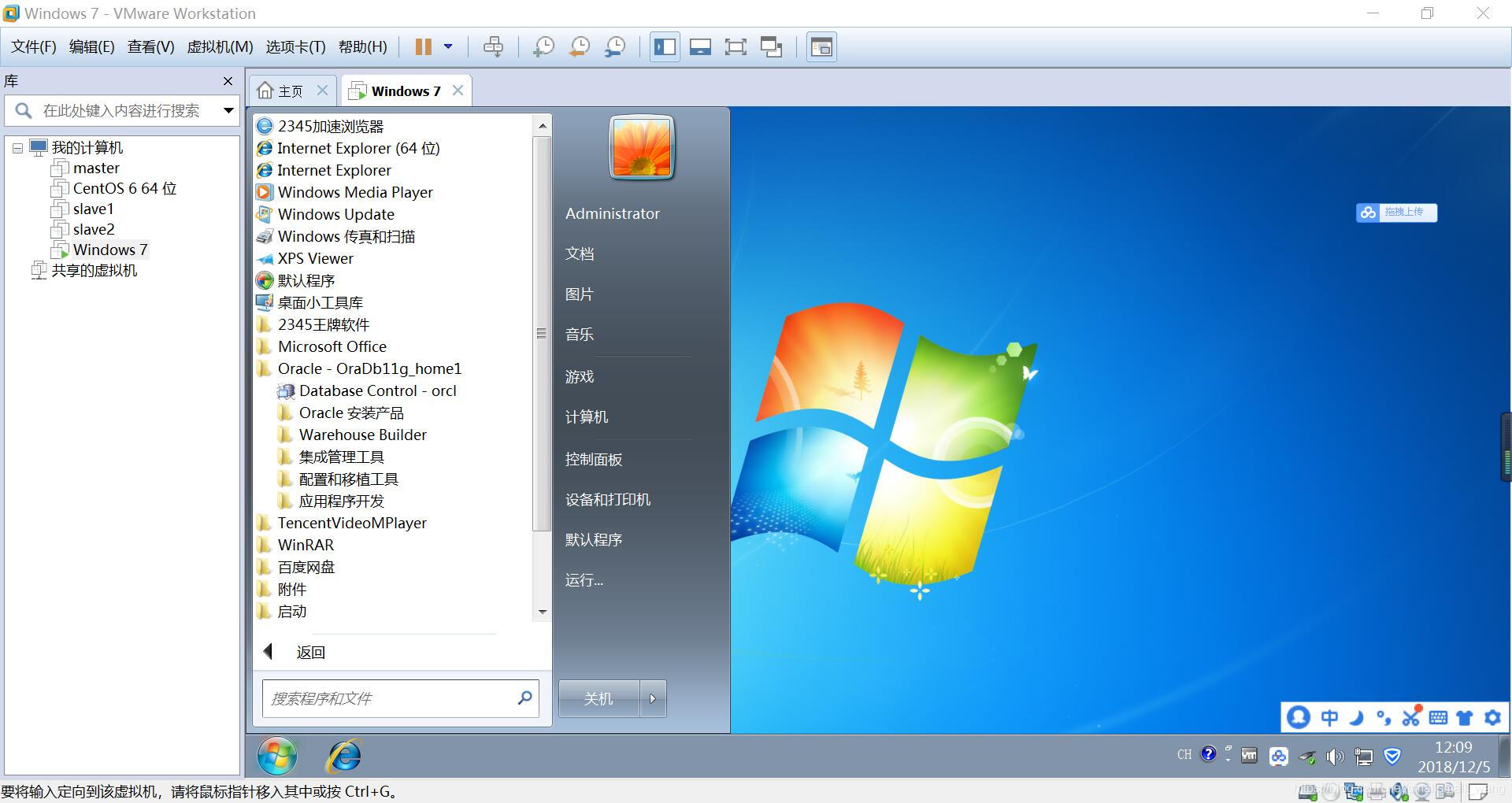This screenshot has width=1512, height=803.
Task: Toggle Chinese/English input mode in IME bar
Action: click(1329, 717)
